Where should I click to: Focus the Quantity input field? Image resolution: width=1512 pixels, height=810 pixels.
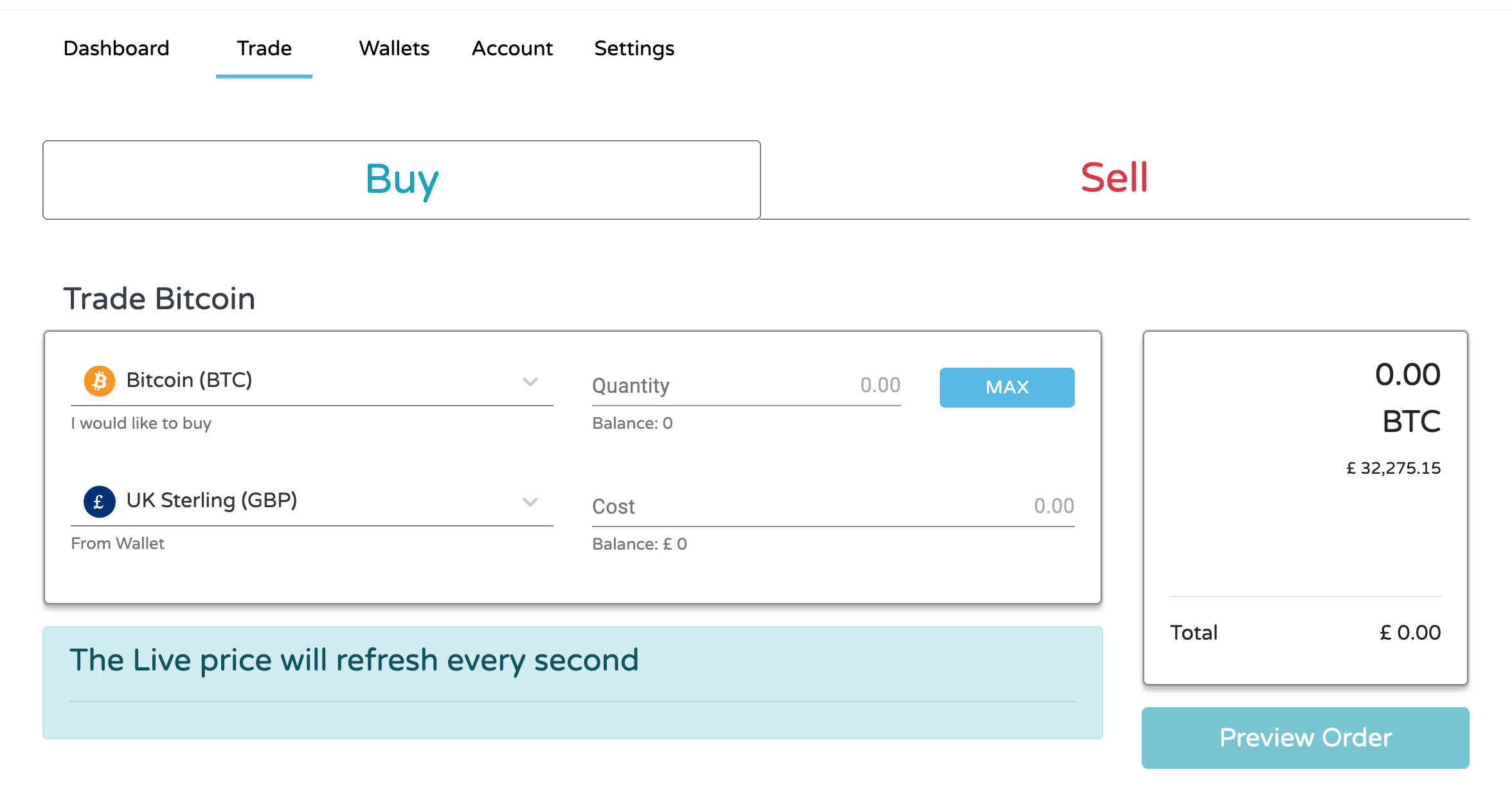[x=784, y=386]
